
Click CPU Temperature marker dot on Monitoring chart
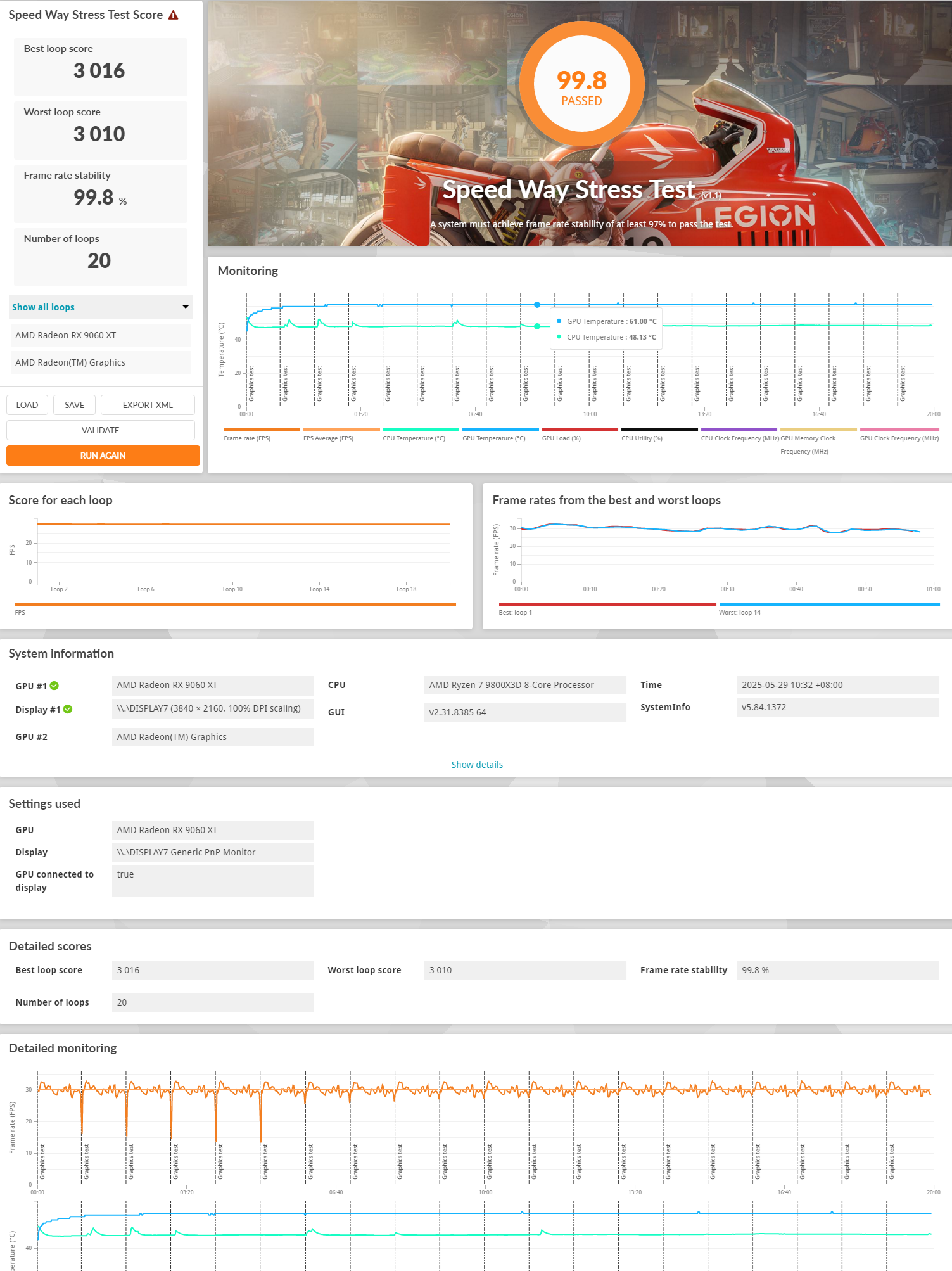537,326
